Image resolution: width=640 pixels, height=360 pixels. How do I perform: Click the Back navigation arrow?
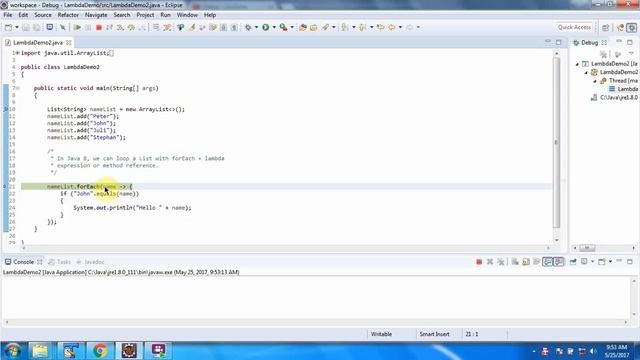392,27
